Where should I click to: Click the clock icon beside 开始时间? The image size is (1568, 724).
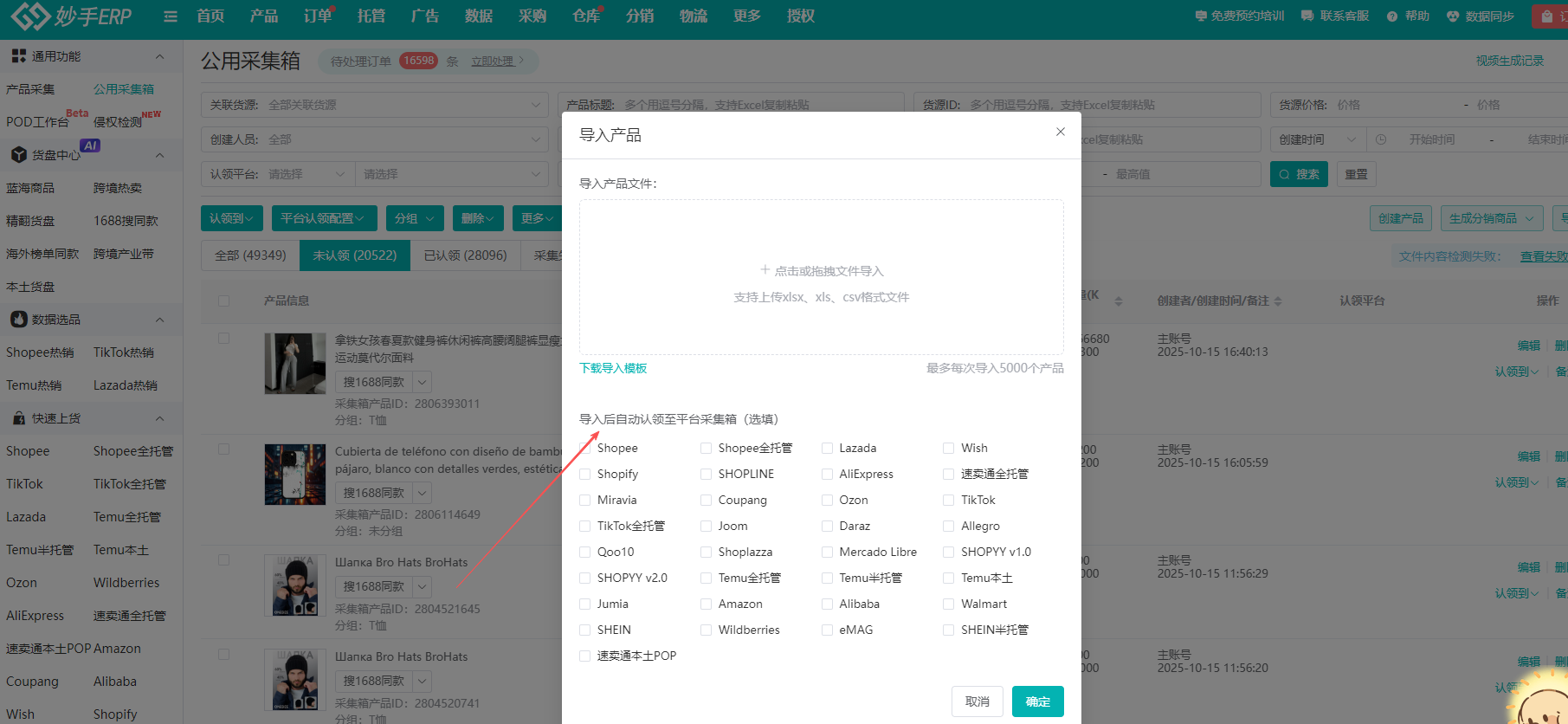1381,139
